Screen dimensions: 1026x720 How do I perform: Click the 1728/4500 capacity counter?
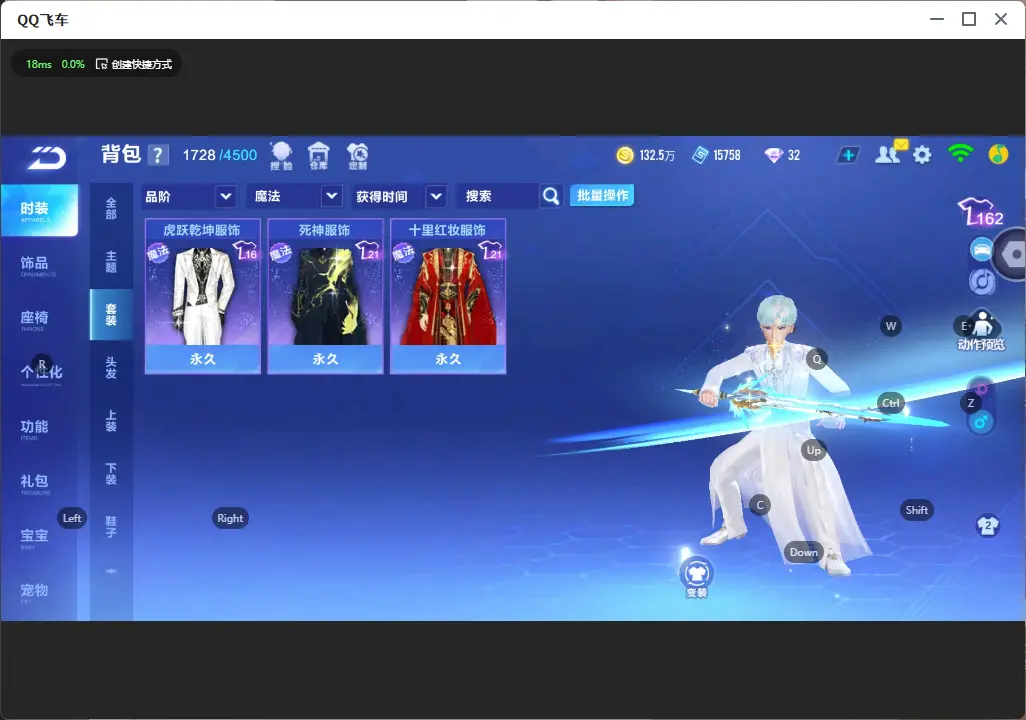[220, 155]
